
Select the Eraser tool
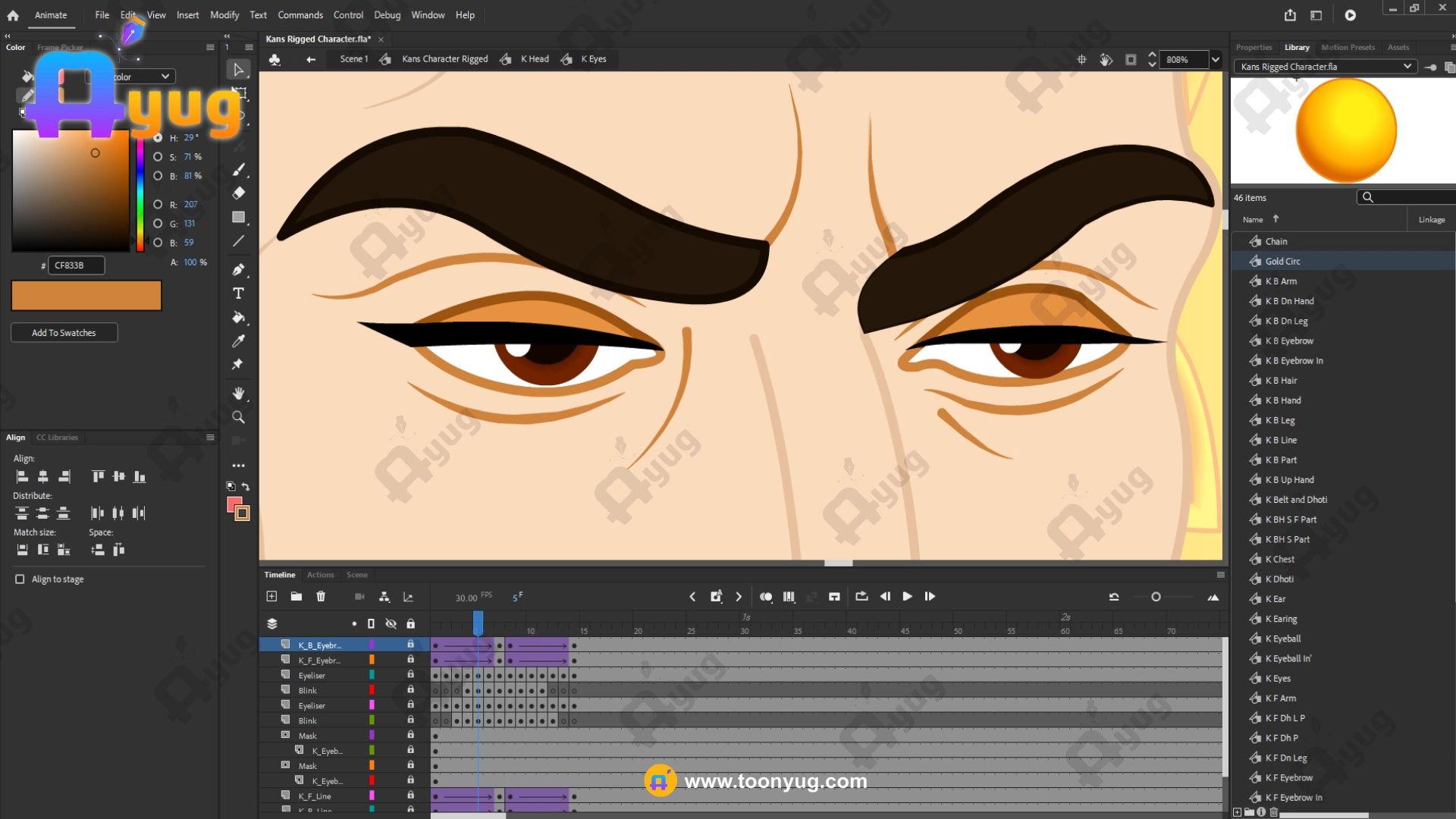click(238, 193)
